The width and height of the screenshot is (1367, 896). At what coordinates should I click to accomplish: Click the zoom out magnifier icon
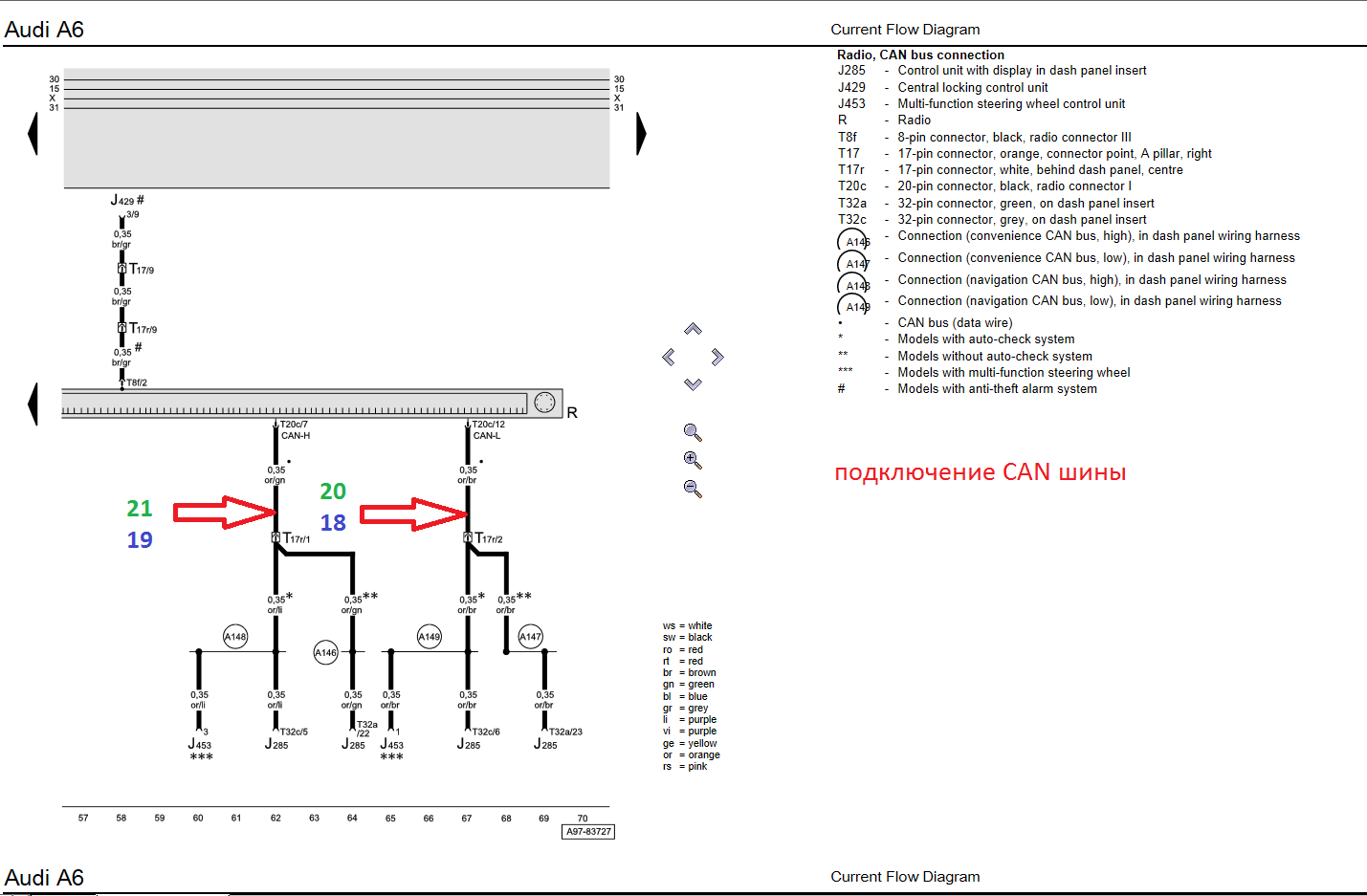pos(693,489)
